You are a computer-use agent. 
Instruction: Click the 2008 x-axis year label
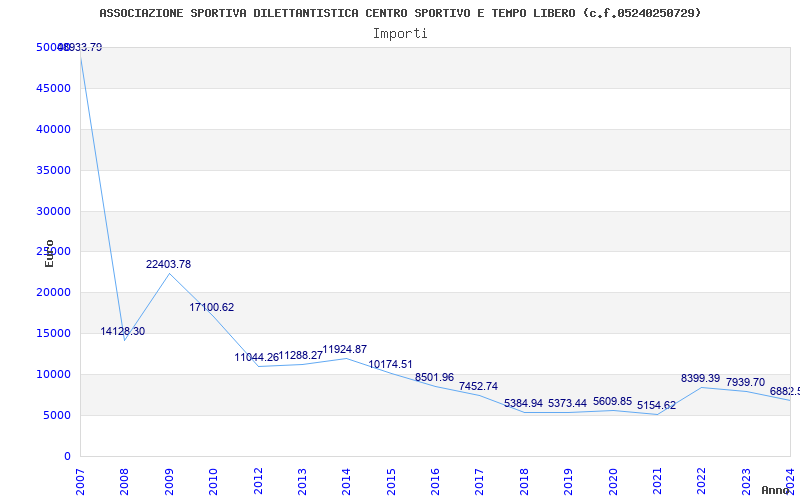[124, 482]
